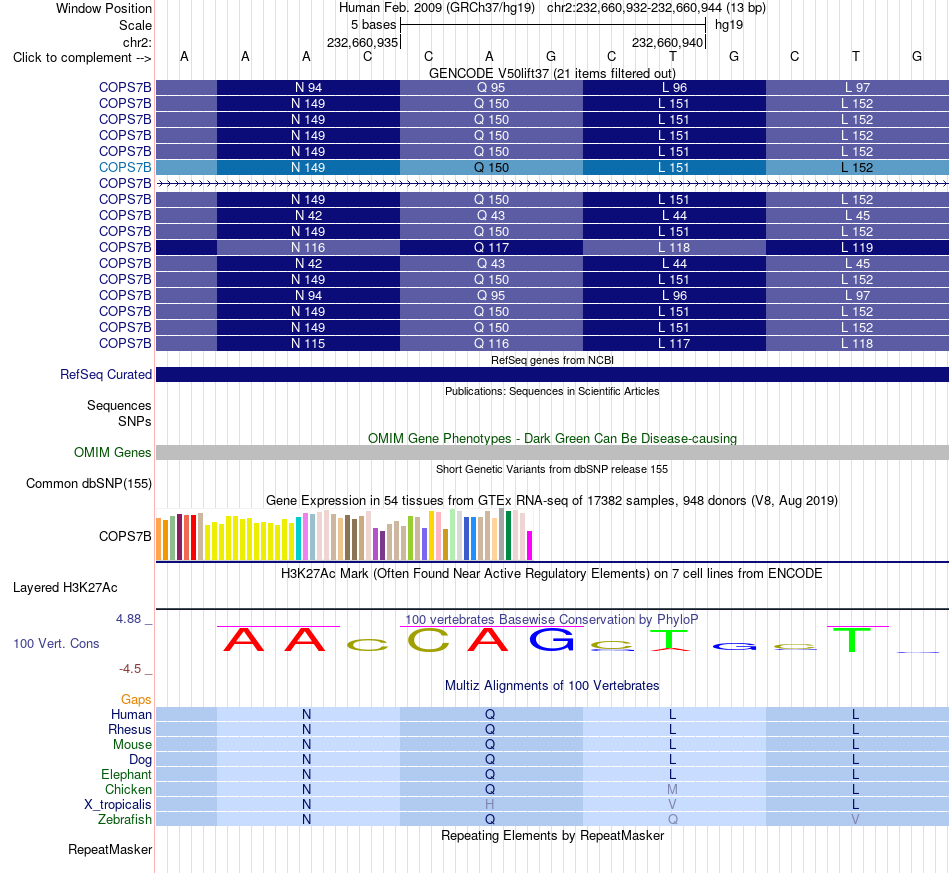Click the black Q 150 in the highlighted transcript row
Image resolution: width=950 pixels, height=873 pixels.
click(x=491, y=167)
